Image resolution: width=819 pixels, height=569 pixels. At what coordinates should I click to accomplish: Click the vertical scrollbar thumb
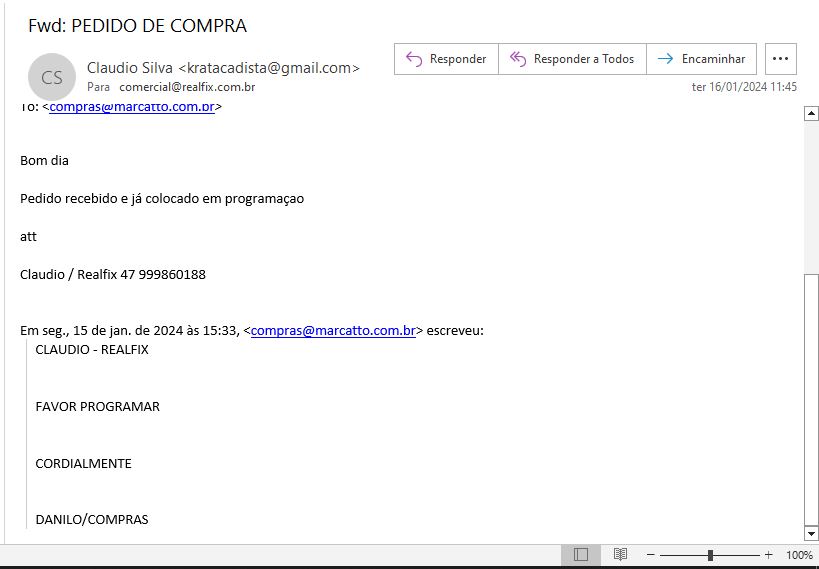point(811,400)
